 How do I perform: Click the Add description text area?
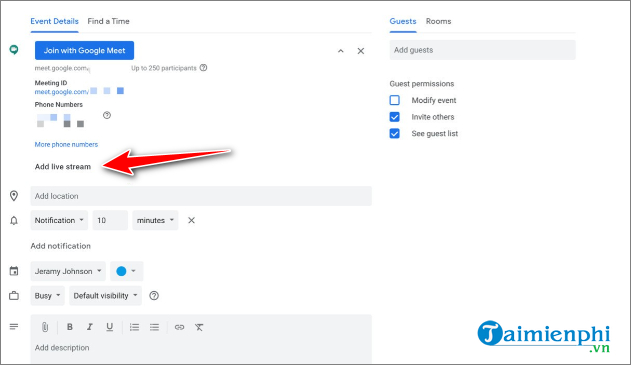point(201,348)
